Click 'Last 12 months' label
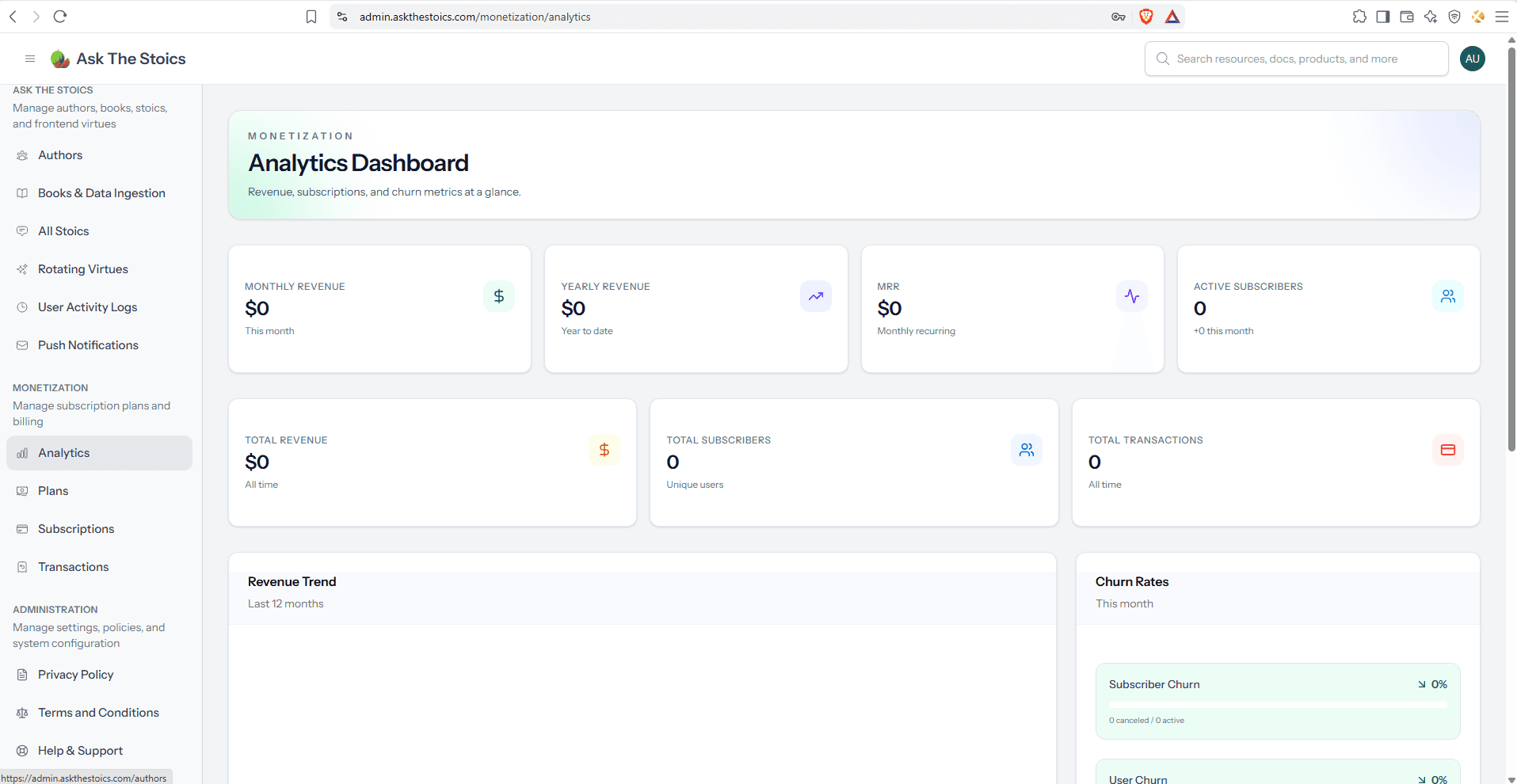This screenshot has height=784, width=1517. tap(286, 603)
